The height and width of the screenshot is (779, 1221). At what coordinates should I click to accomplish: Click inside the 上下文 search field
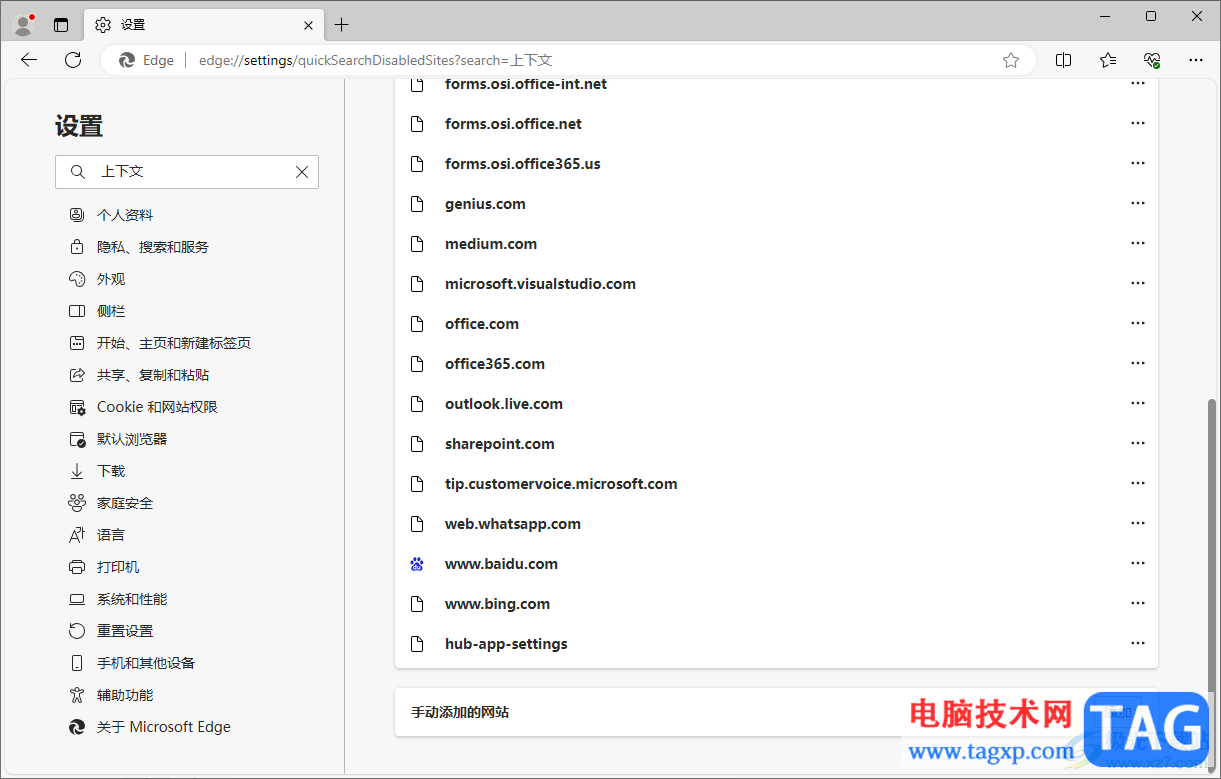pyautogui.click(x=187, y=172)
